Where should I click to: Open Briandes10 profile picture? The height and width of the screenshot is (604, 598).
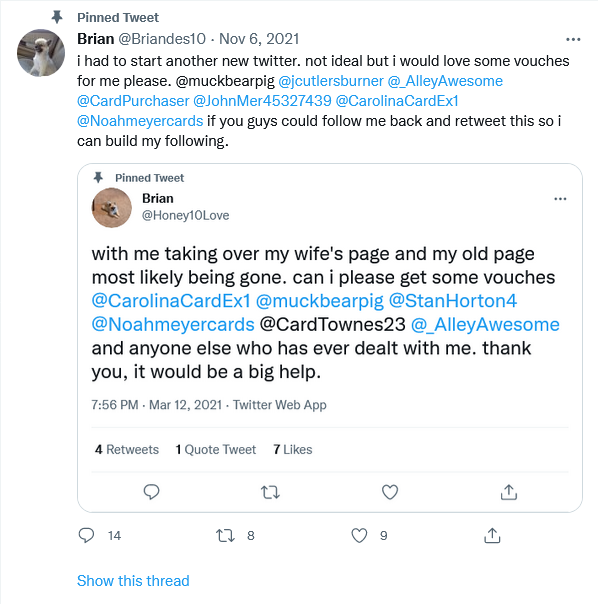41,53
